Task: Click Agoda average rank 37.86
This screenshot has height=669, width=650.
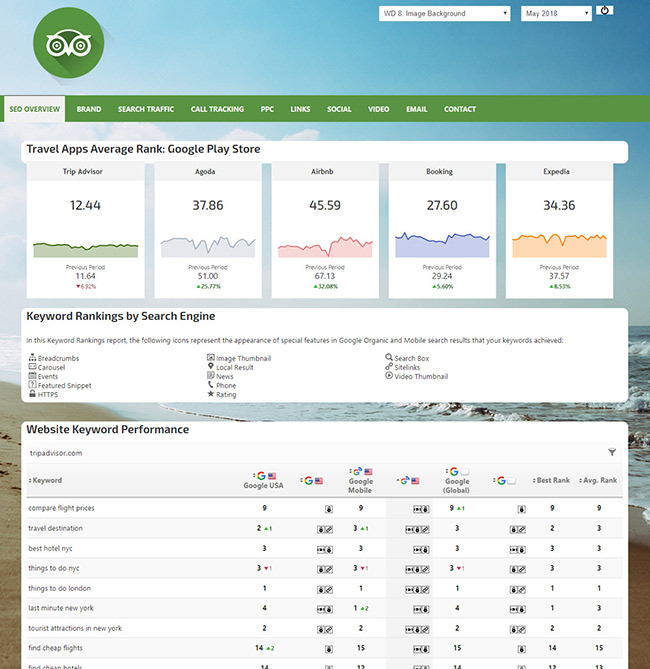Action: (x=208, y=205)
